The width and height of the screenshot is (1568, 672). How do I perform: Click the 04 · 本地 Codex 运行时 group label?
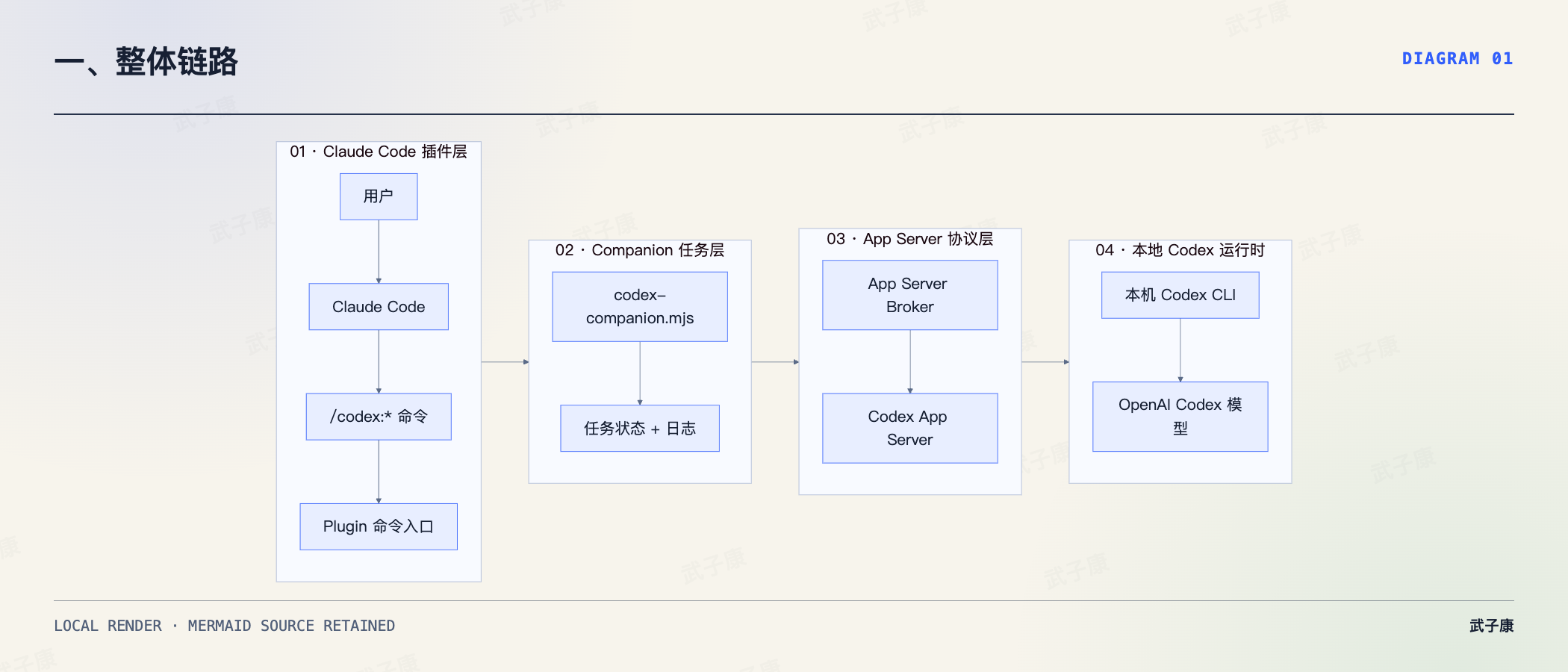pos(1180,250)
